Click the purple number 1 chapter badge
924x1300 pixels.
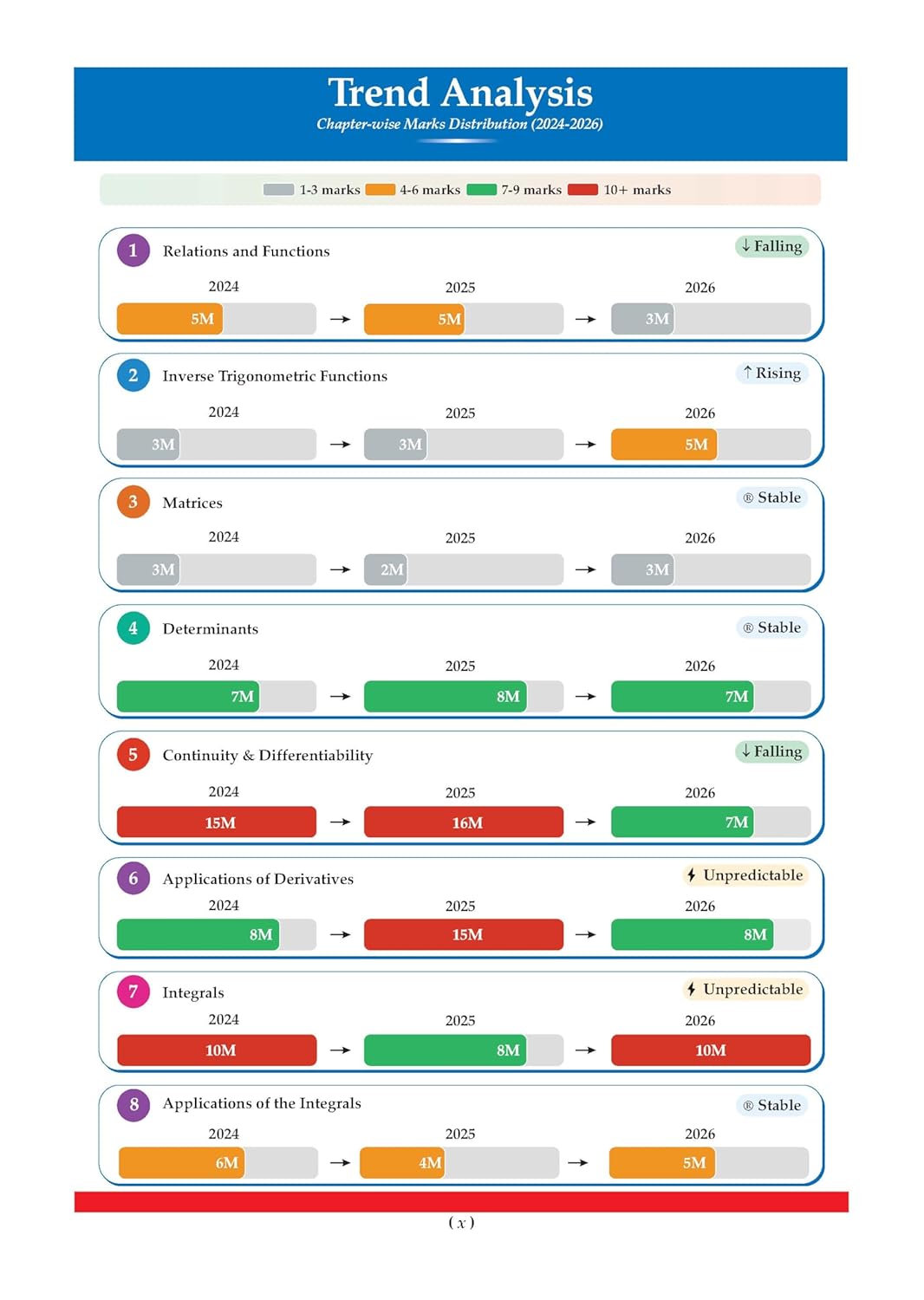coord(133,250)
